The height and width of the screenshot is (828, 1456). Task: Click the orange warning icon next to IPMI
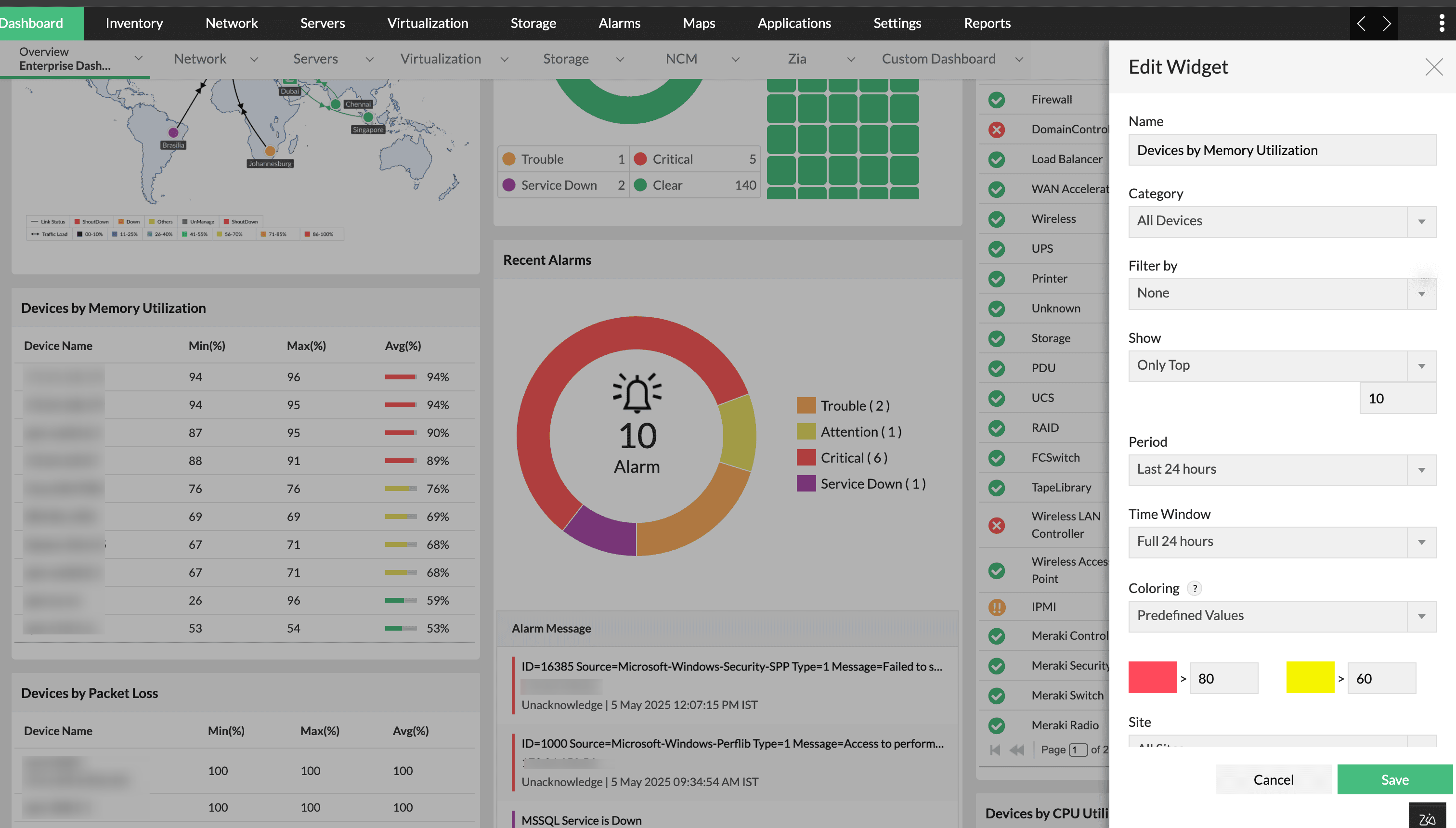pyautogui.click(x=997, y=607)
